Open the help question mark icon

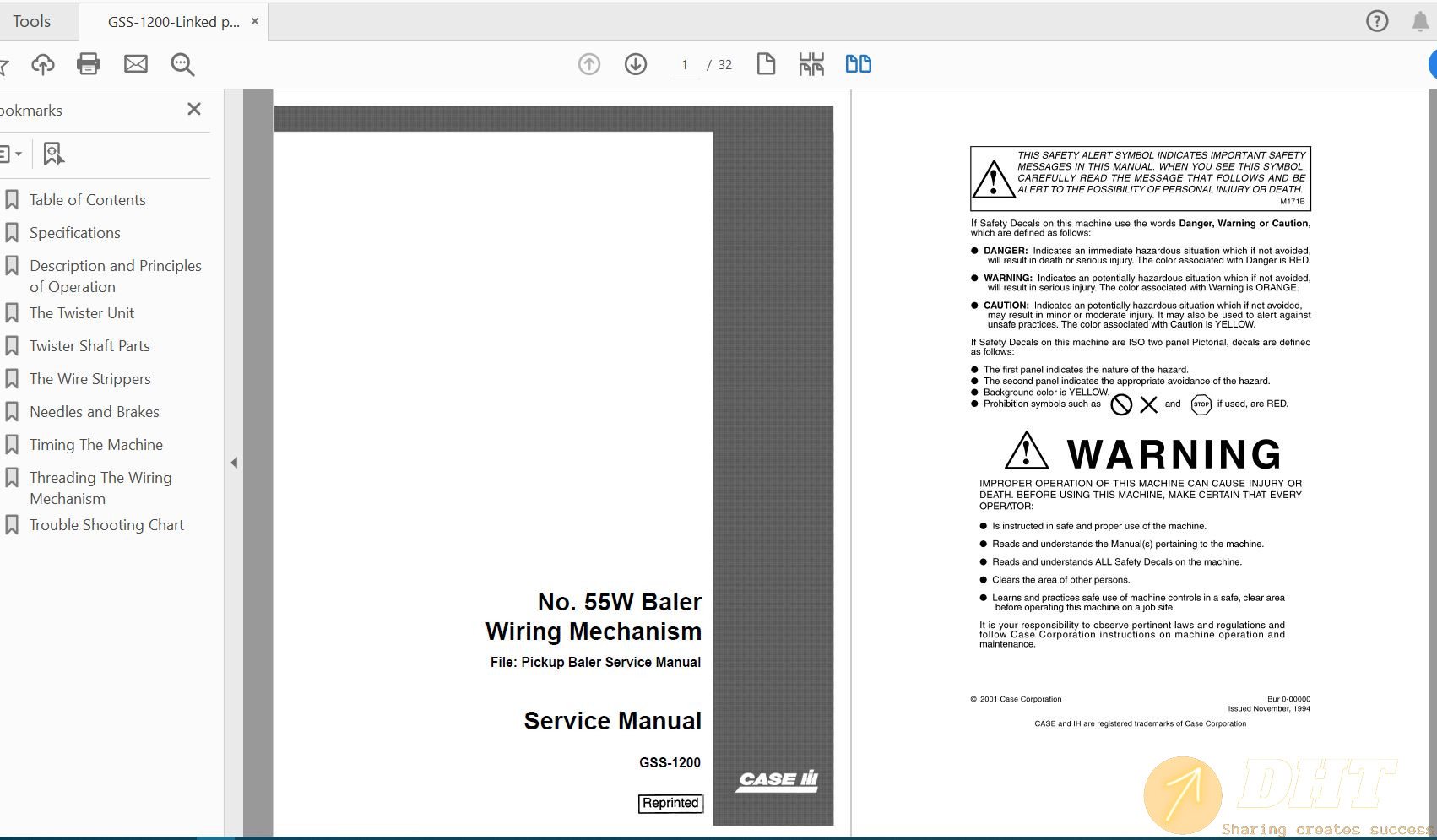[1377, 21]
